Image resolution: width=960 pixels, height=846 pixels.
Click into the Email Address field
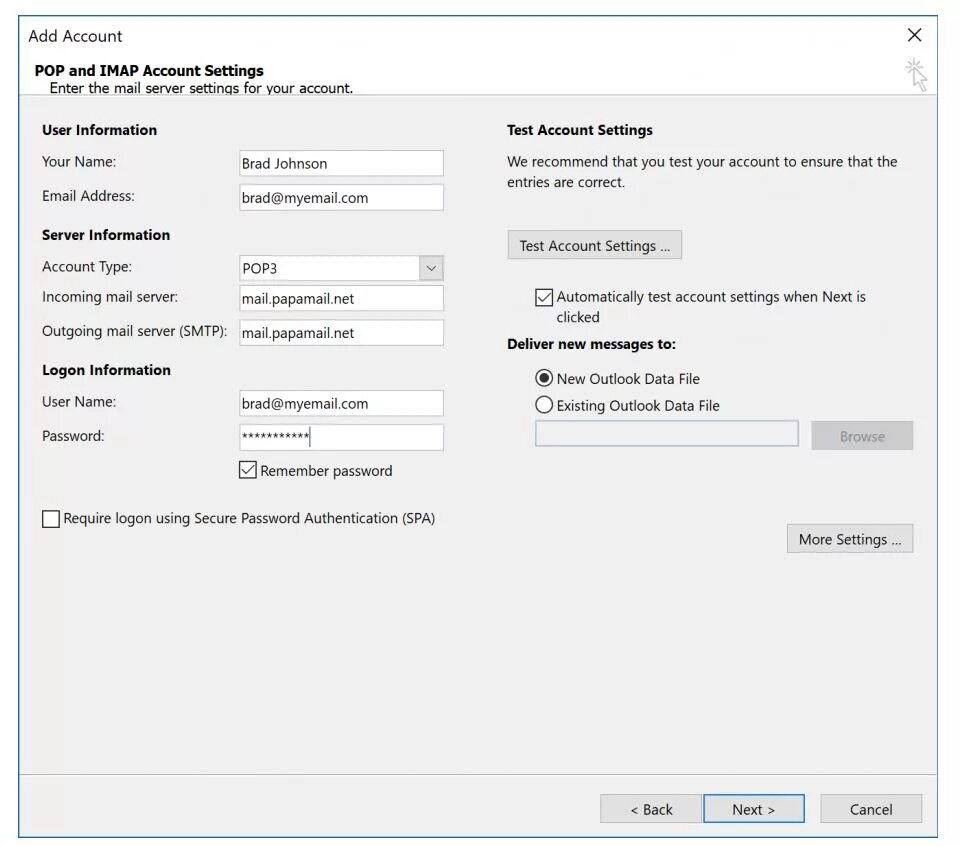tap(341, 198)
